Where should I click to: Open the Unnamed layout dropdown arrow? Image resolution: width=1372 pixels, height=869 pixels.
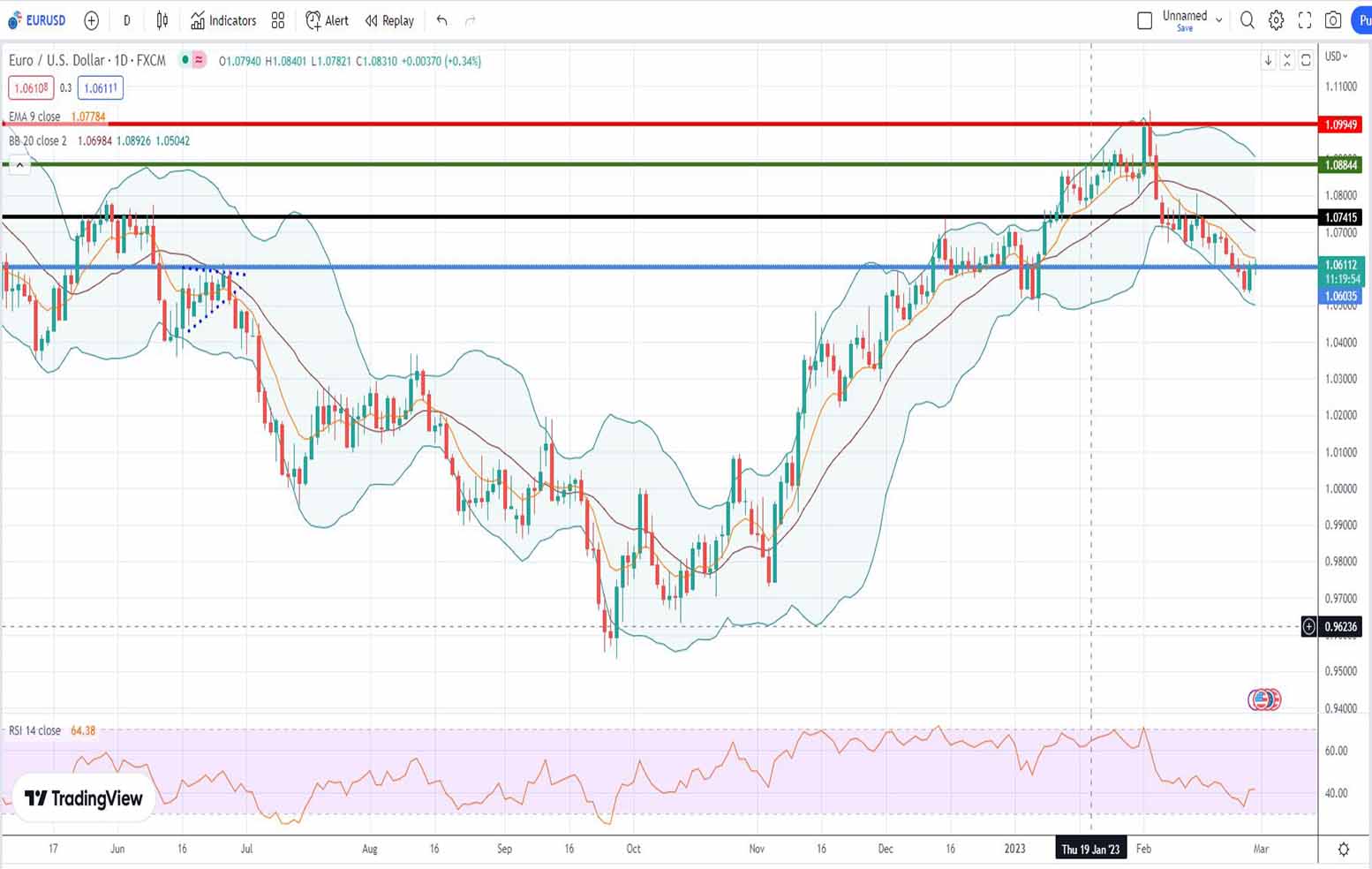1219,19
